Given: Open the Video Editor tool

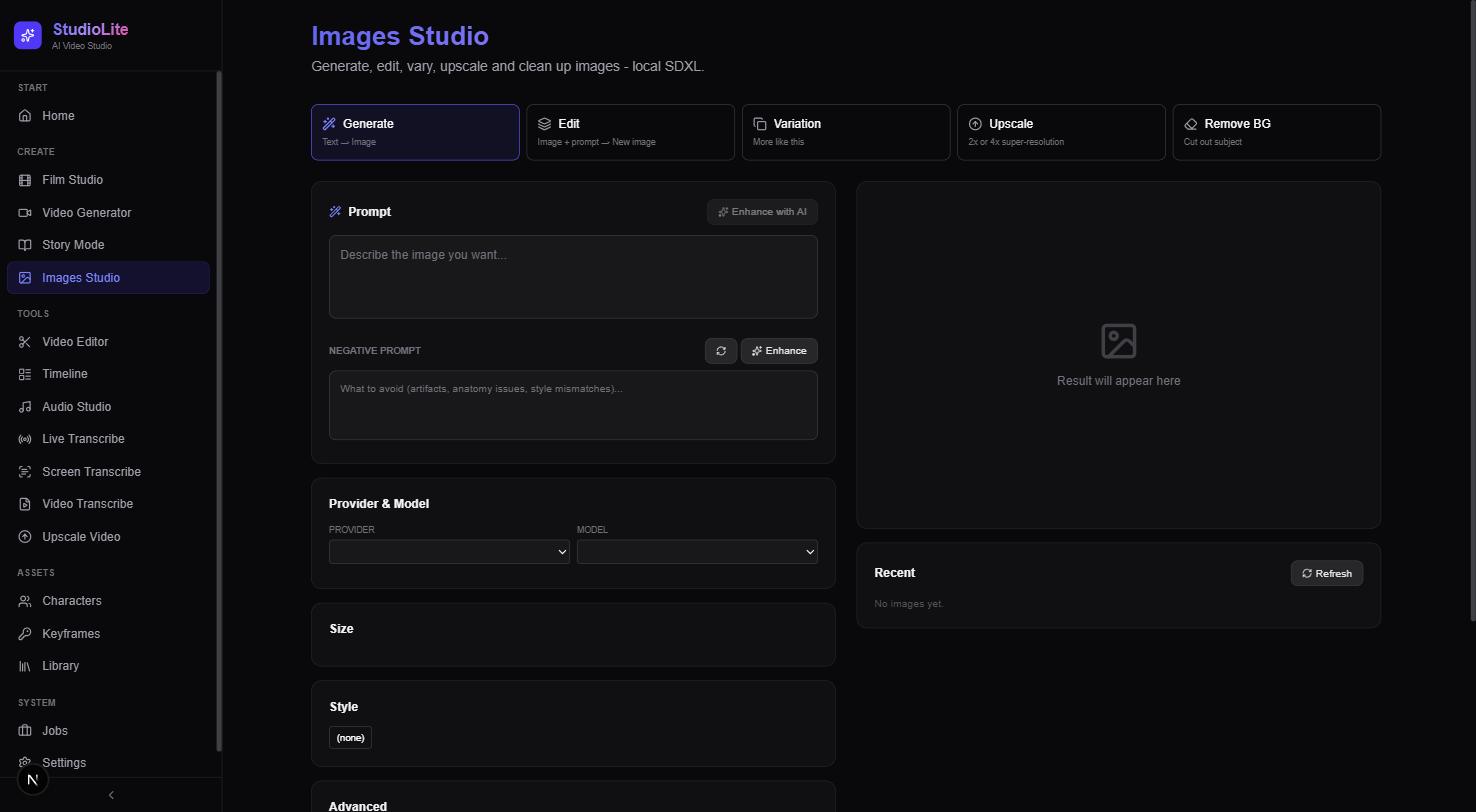Looking at the screenshot, I should [108, 342].
